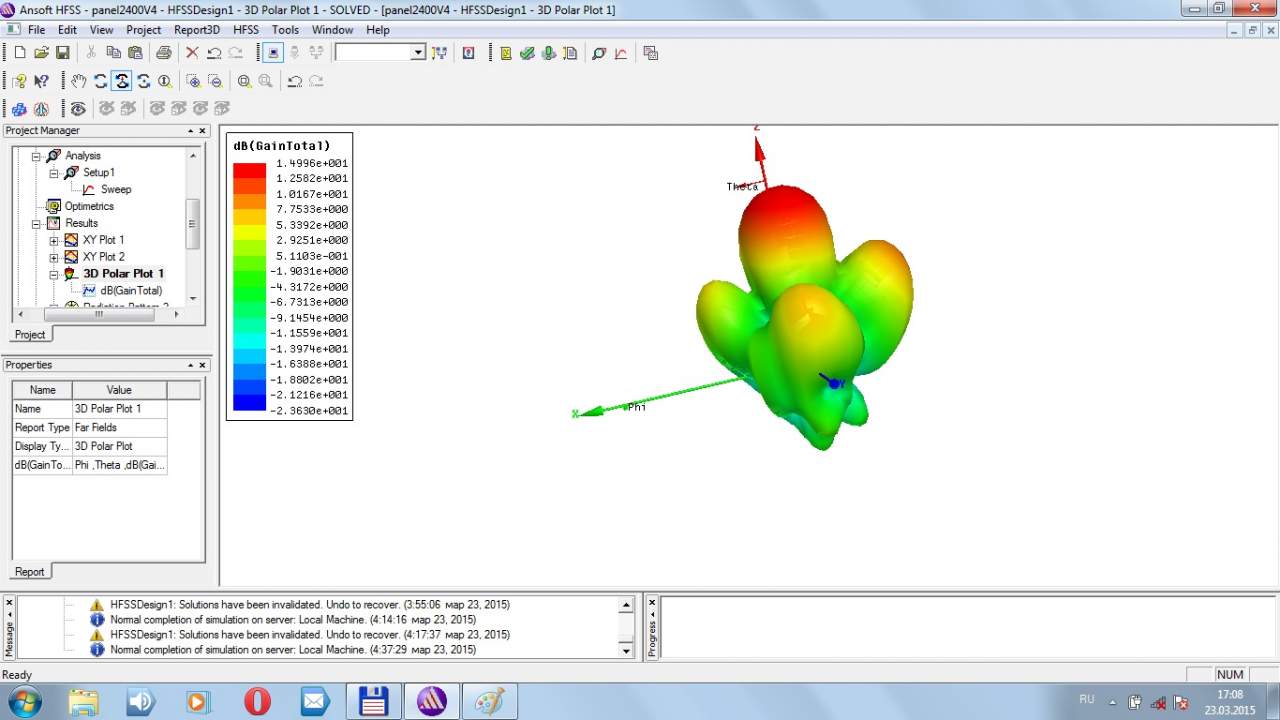This screenshot has width=1280, height=720.
Task: Click the red X Delete icon
Action: (x=192, y=53)
